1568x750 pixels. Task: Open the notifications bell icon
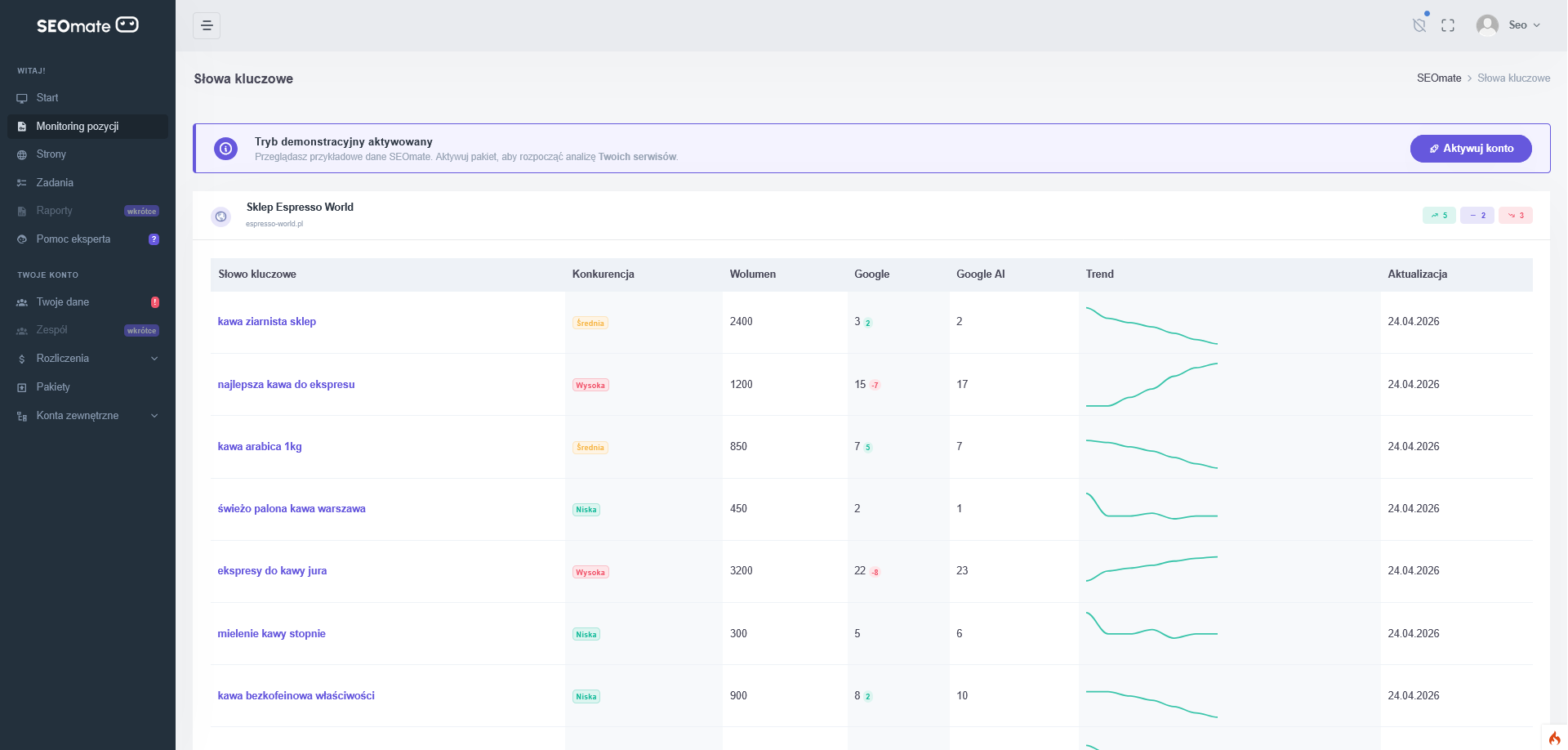(x=1419, y=25)
